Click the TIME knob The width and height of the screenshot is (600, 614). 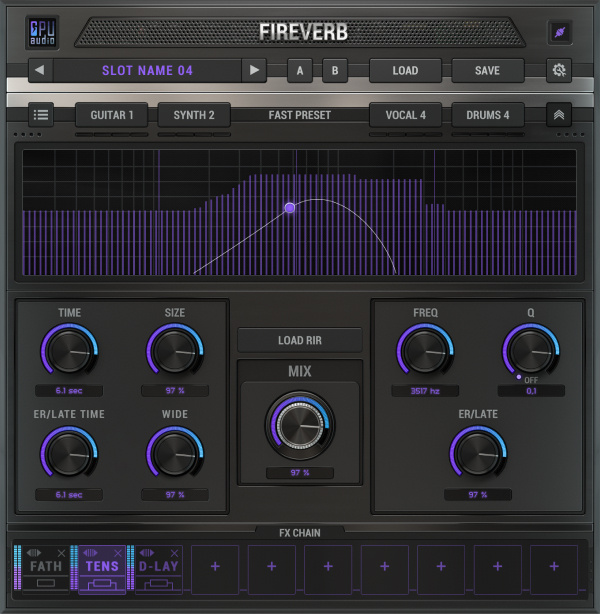click(x=69, y=350)
